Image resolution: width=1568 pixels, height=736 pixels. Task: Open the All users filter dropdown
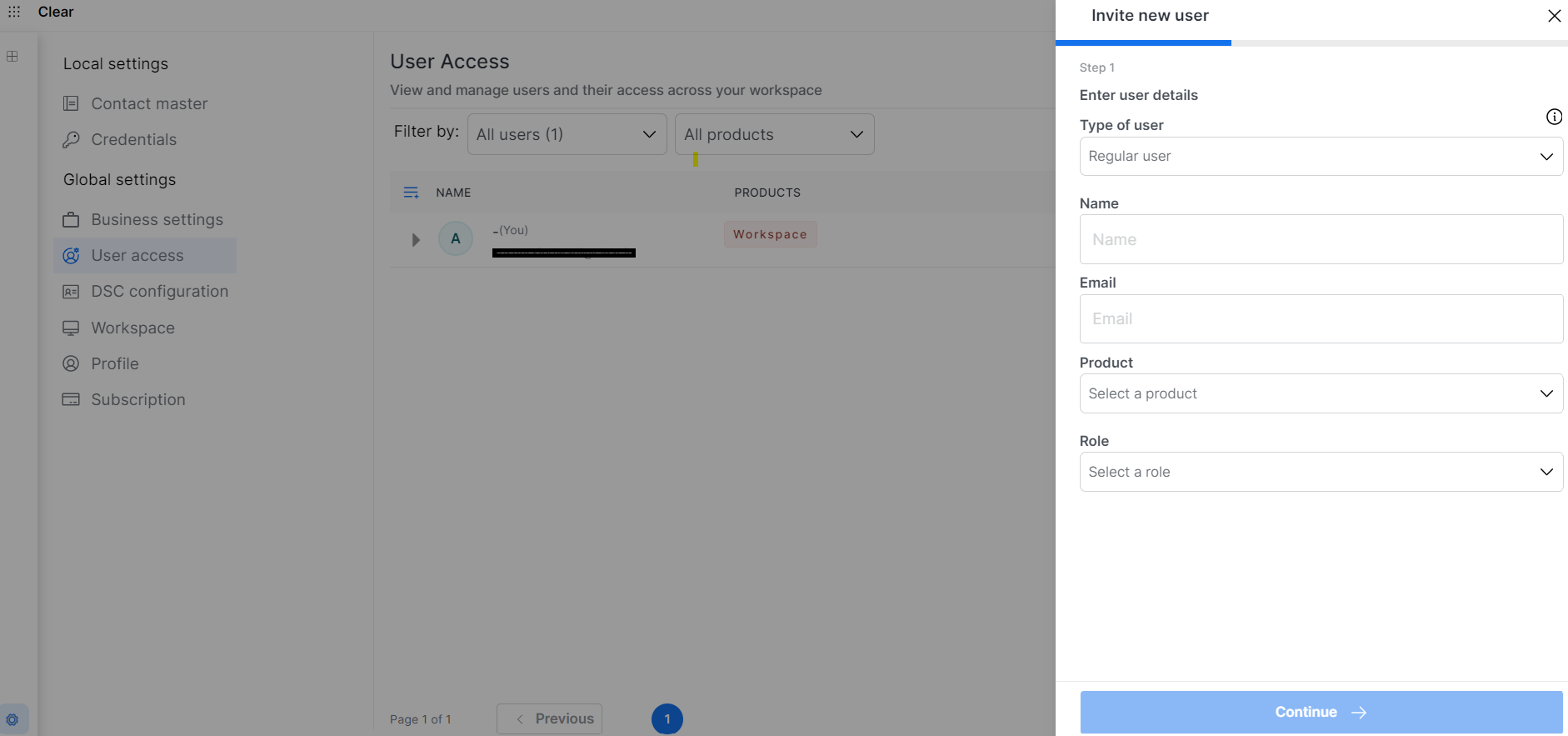pyautogui.click(x=567, y=134)
